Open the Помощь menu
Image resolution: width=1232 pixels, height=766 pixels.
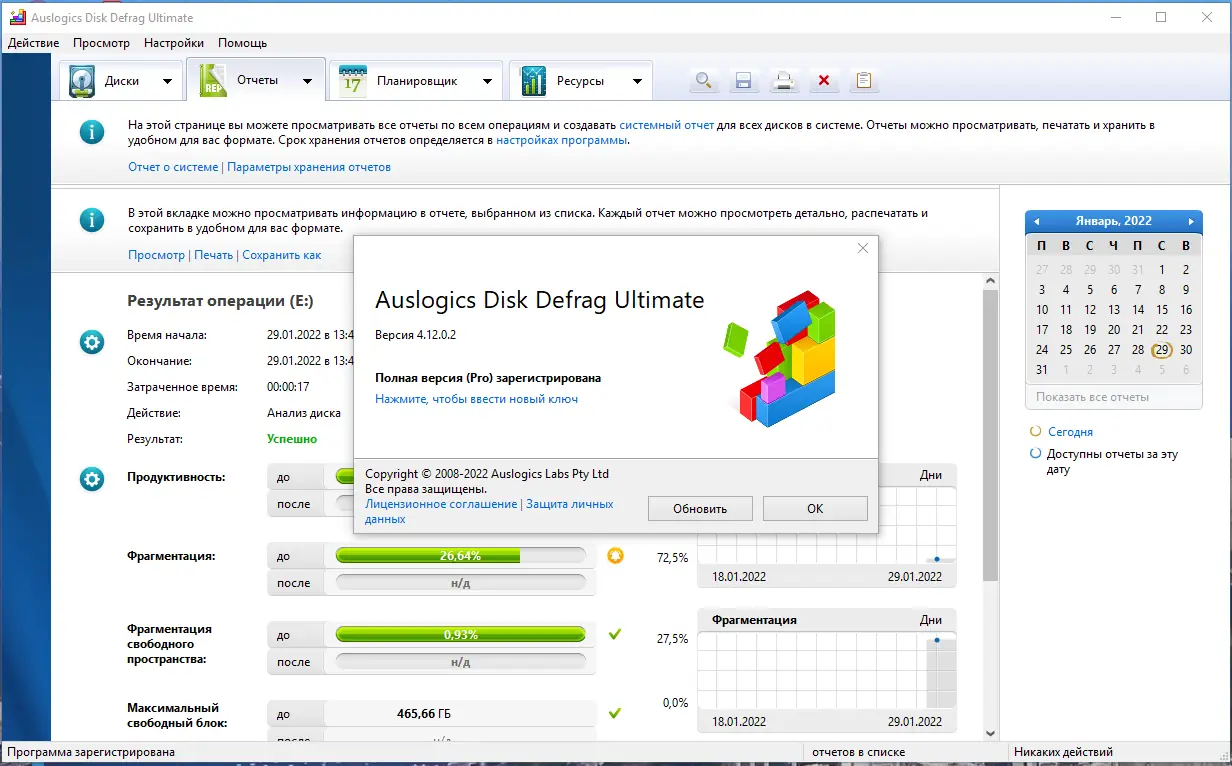[x=242, y=43]
